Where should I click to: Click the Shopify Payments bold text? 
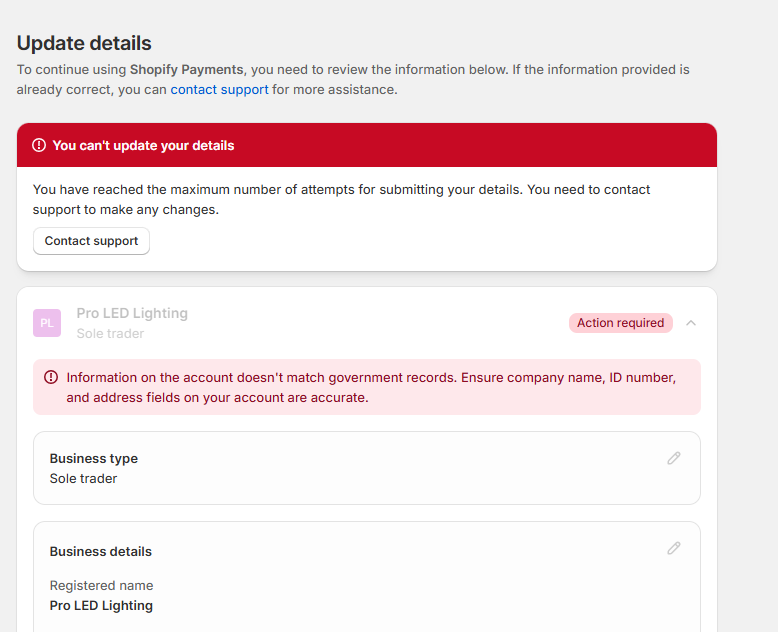187,69
